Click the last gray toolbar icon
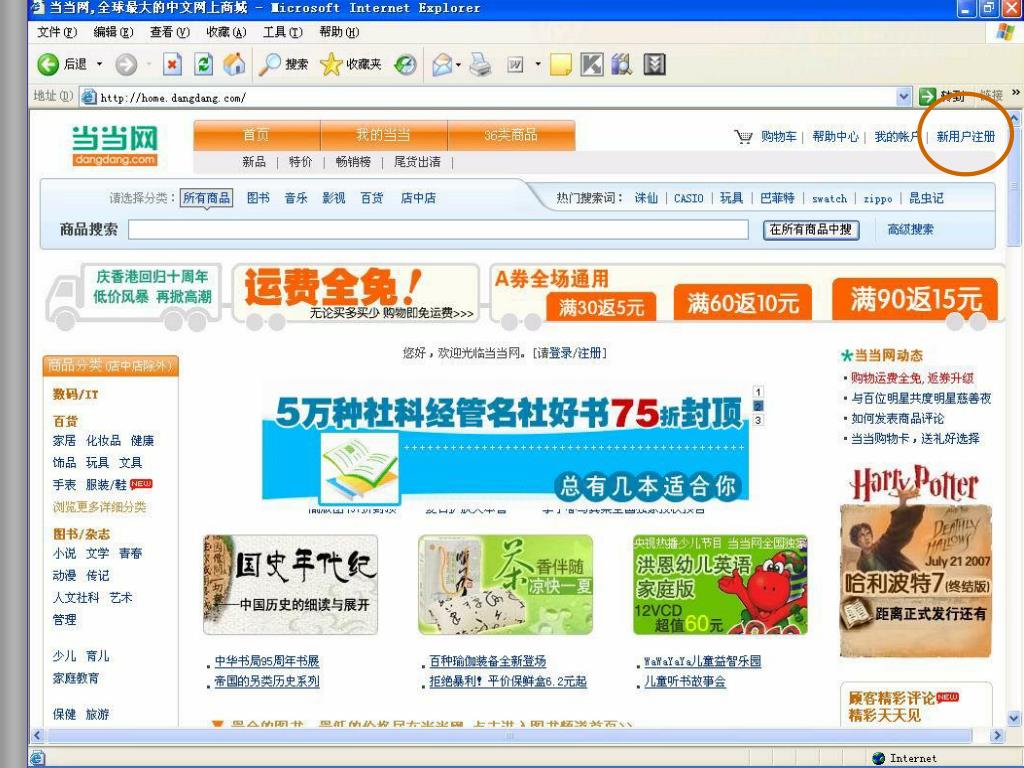1024x768 pixels. coord(654,64)
